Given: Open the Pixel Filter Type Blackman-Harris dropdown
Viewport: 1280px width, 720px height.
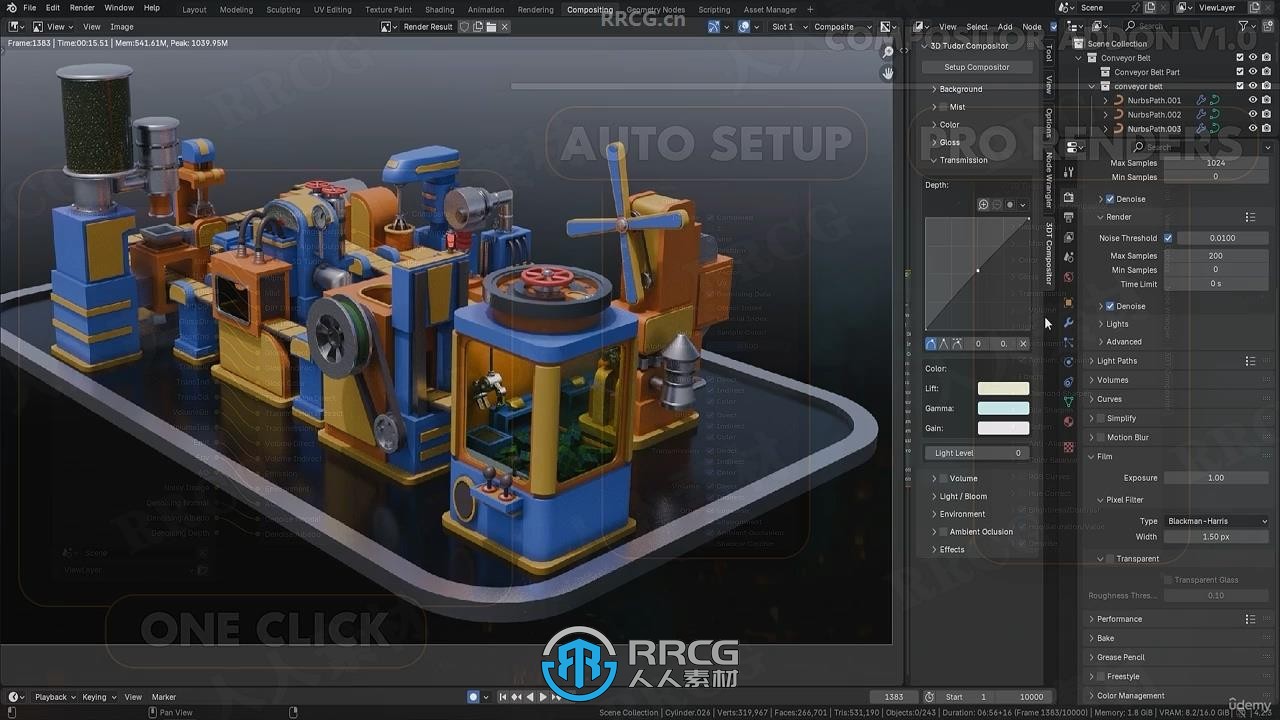Looking at the screenshot, I should [x=1216, y=521].
